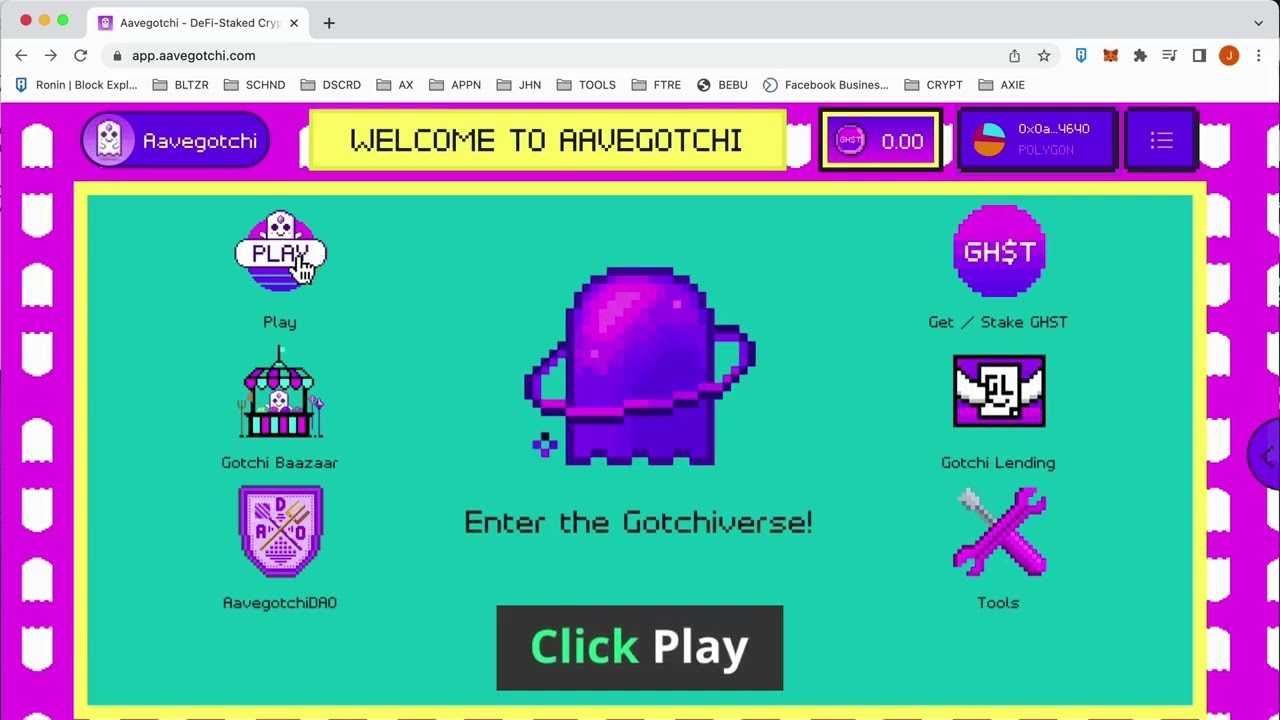Image resolution: width=1280 pixels, height=720 pixels.
Task: Close the Aavegotchi browser tab
Action: [x=294, y=22]
